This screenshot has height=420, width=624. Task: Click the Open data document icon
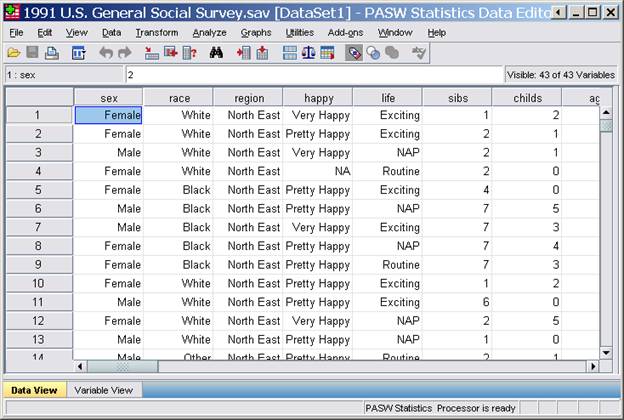(x=14, y=53)
